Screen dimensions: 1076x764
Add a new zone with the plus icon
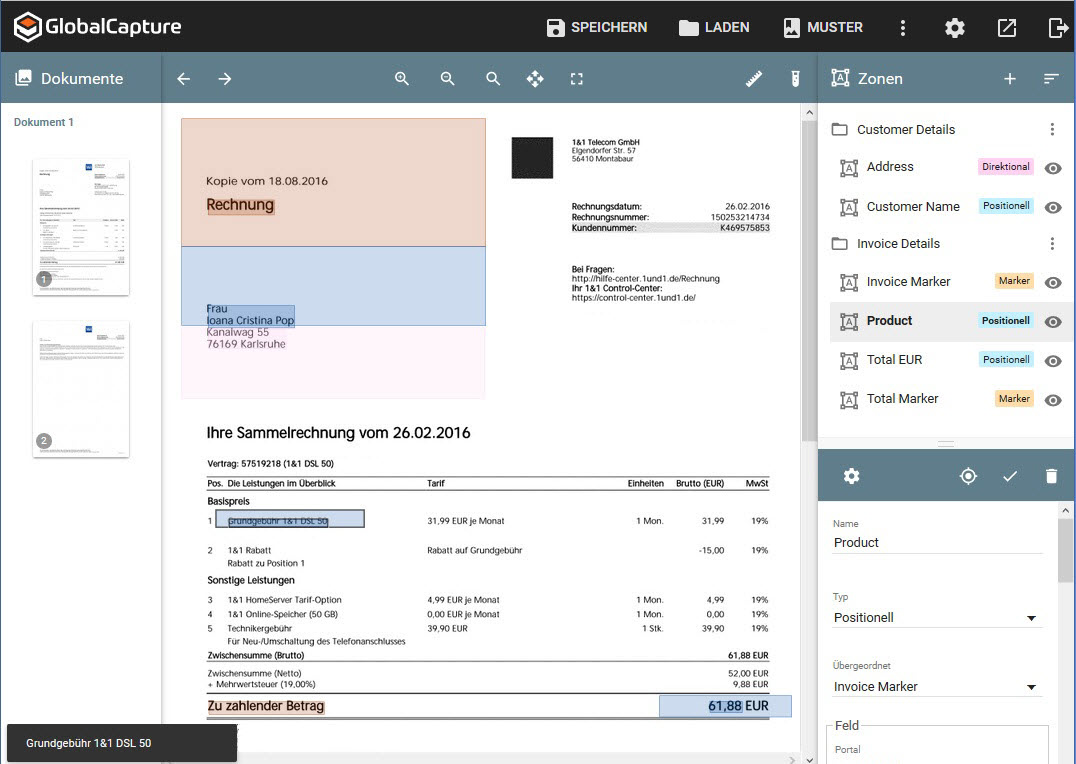click(x=1010, y=78)
